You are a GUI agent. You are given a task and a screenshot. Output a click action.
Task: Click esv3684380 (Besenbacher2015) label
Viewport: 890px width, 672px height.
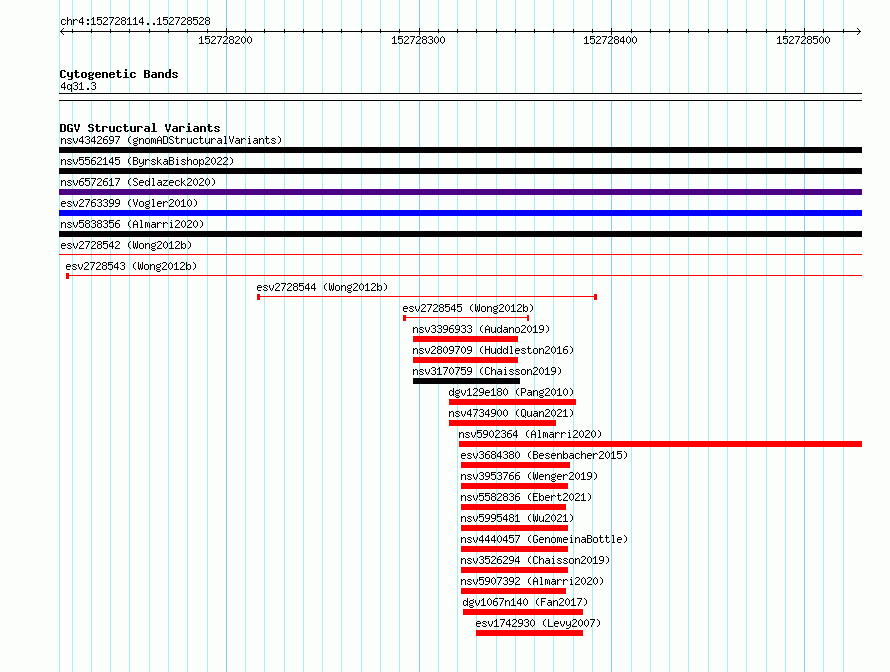point(544,455)
